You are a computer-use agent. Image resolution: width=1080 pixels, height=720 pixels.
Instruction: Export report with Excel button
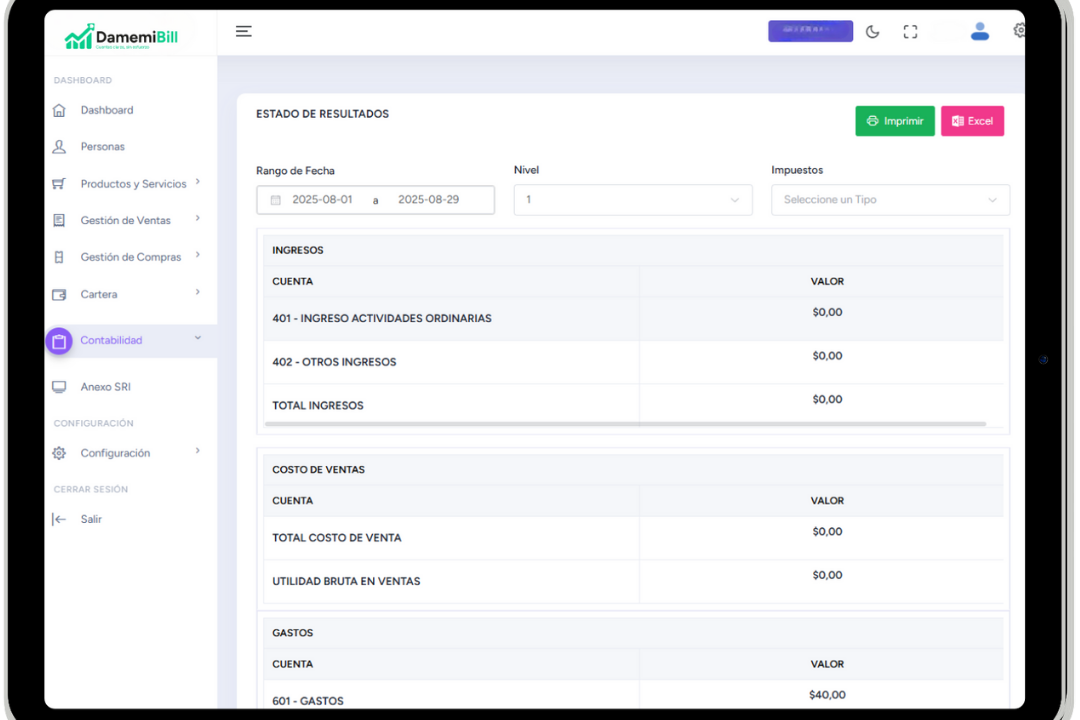pyautogui.click(x=972, y=121)
